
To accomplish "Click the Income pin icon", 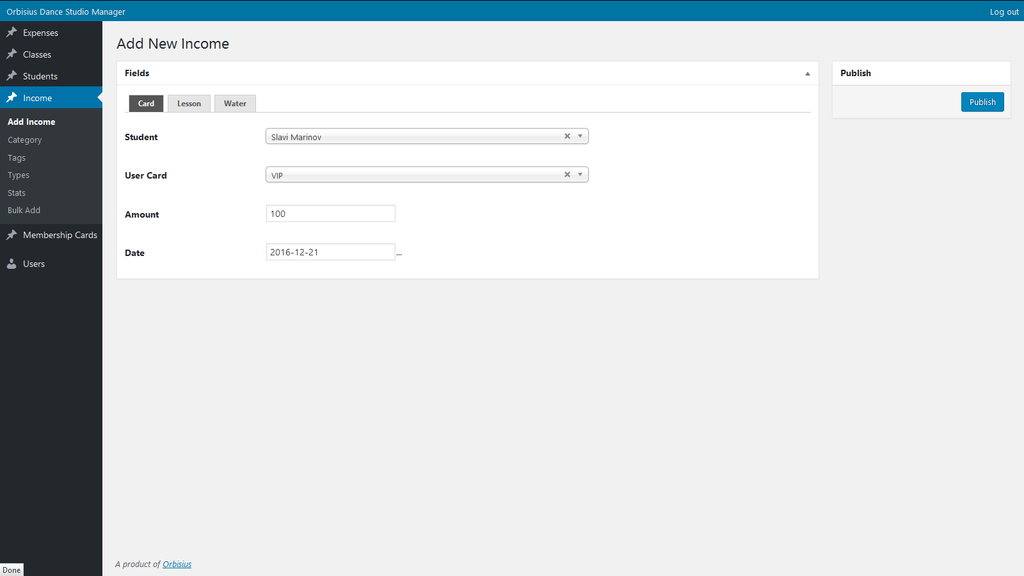I will click(x=12, y=97).
